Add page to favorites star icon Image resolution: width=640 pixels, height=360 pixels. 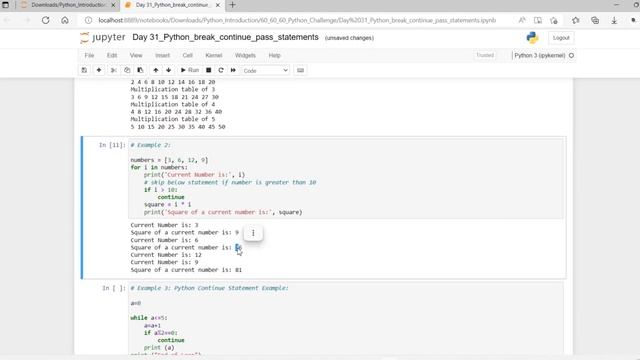553,20
